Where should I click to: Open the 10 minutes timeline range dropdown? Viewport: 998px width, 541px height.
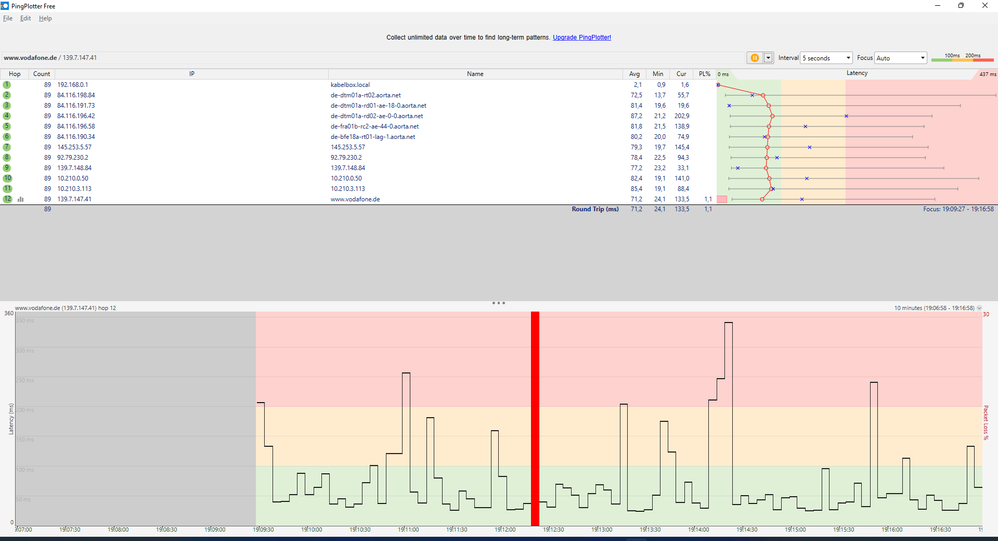(x=979, y=308)
